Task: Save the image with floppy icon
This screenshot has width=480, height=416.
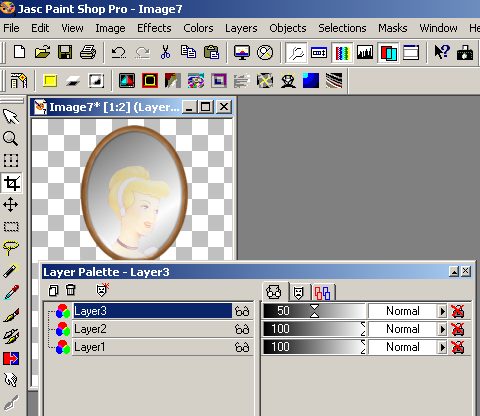Action: [x=65, y=52]
